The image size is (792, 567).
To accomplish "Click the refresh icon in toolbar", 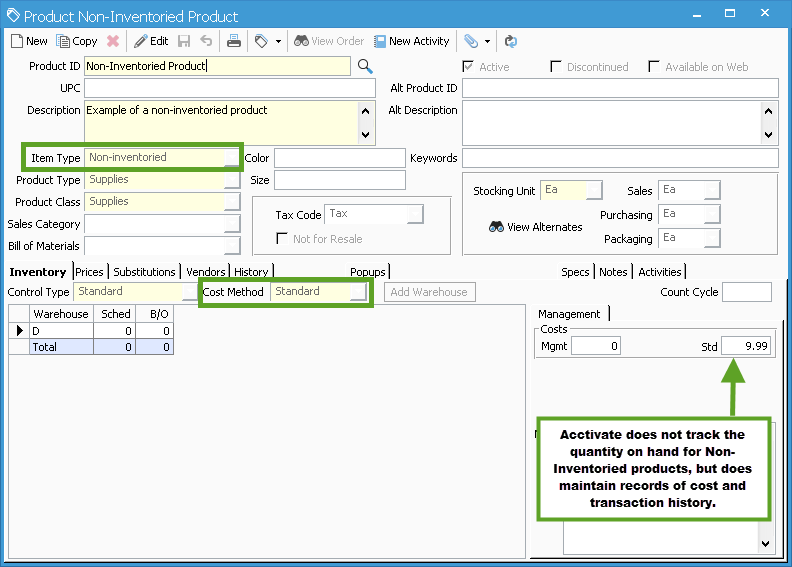I will pos(511,41).
